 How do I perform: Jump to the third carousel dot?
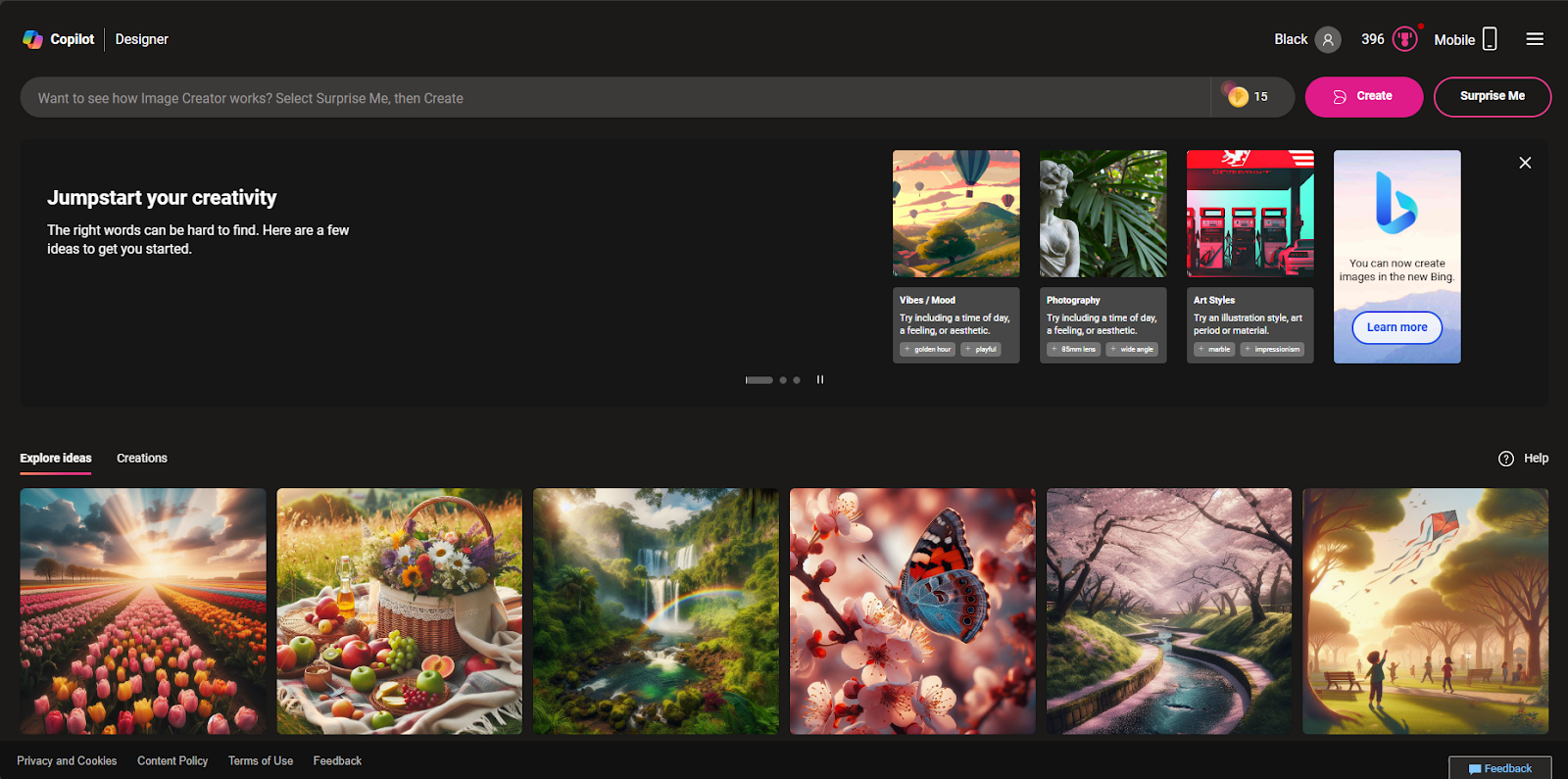[x=797, y=380]
